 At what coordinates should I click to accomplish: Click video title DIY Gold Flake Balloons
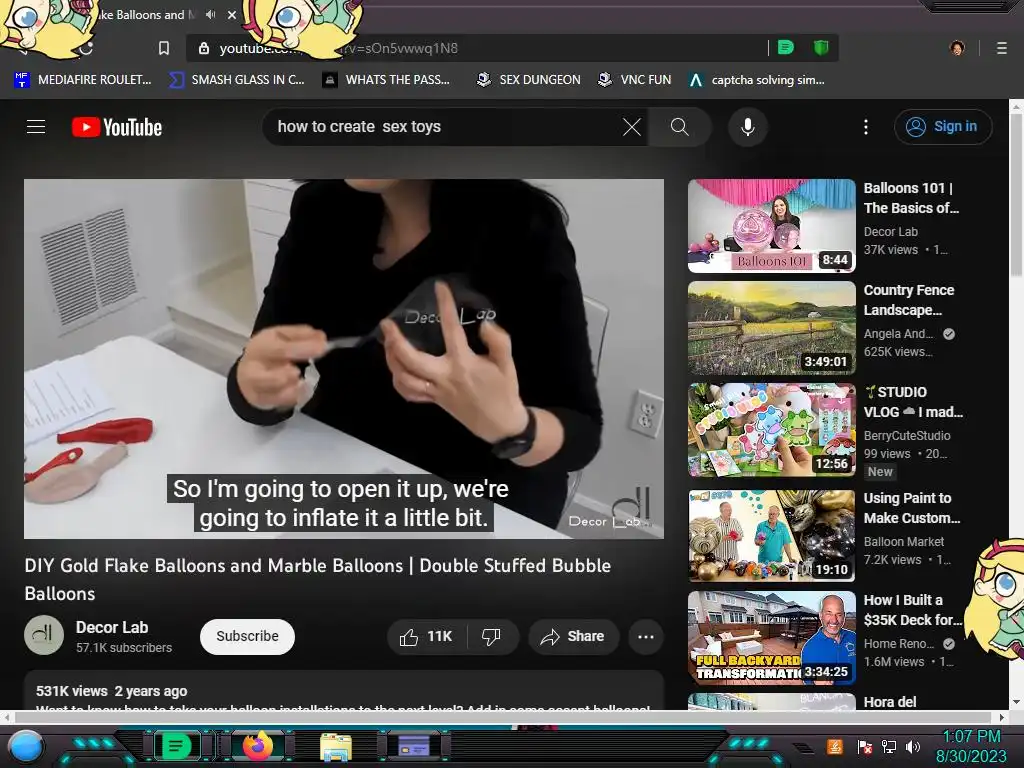[x=317, y=579]
